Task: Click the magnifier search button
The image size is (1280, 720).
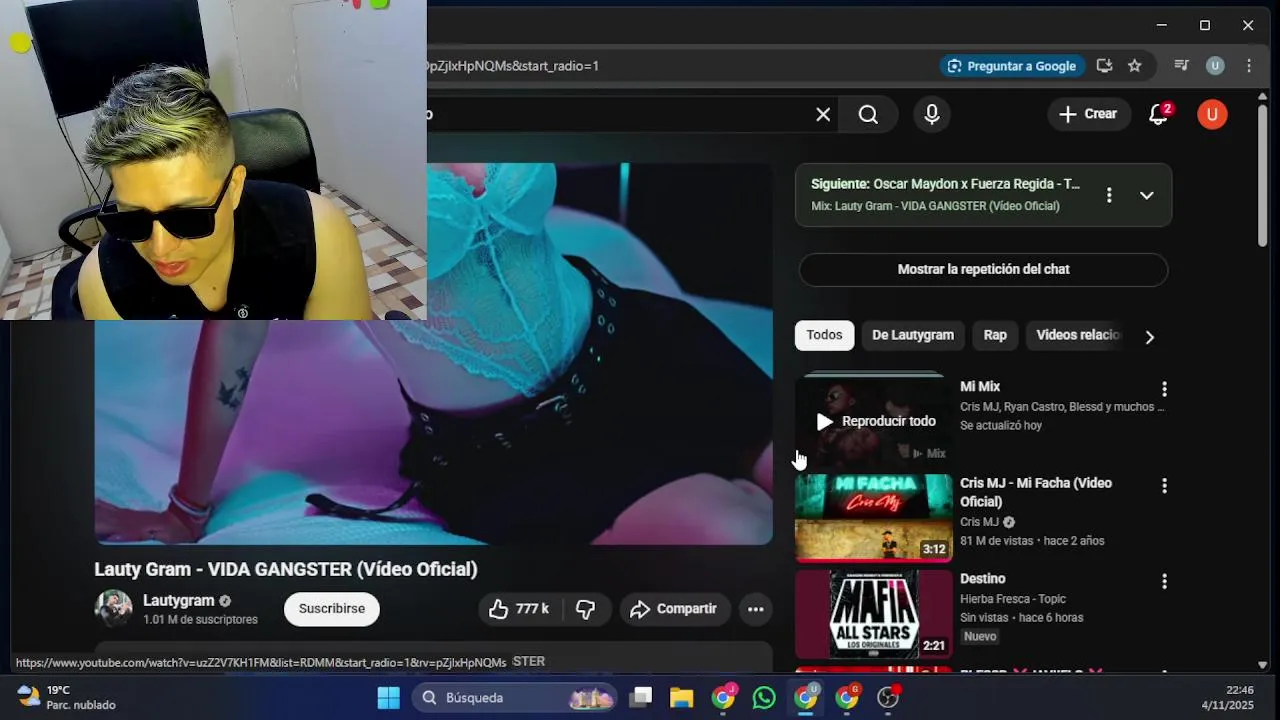Action: click(x=868, y=115)
